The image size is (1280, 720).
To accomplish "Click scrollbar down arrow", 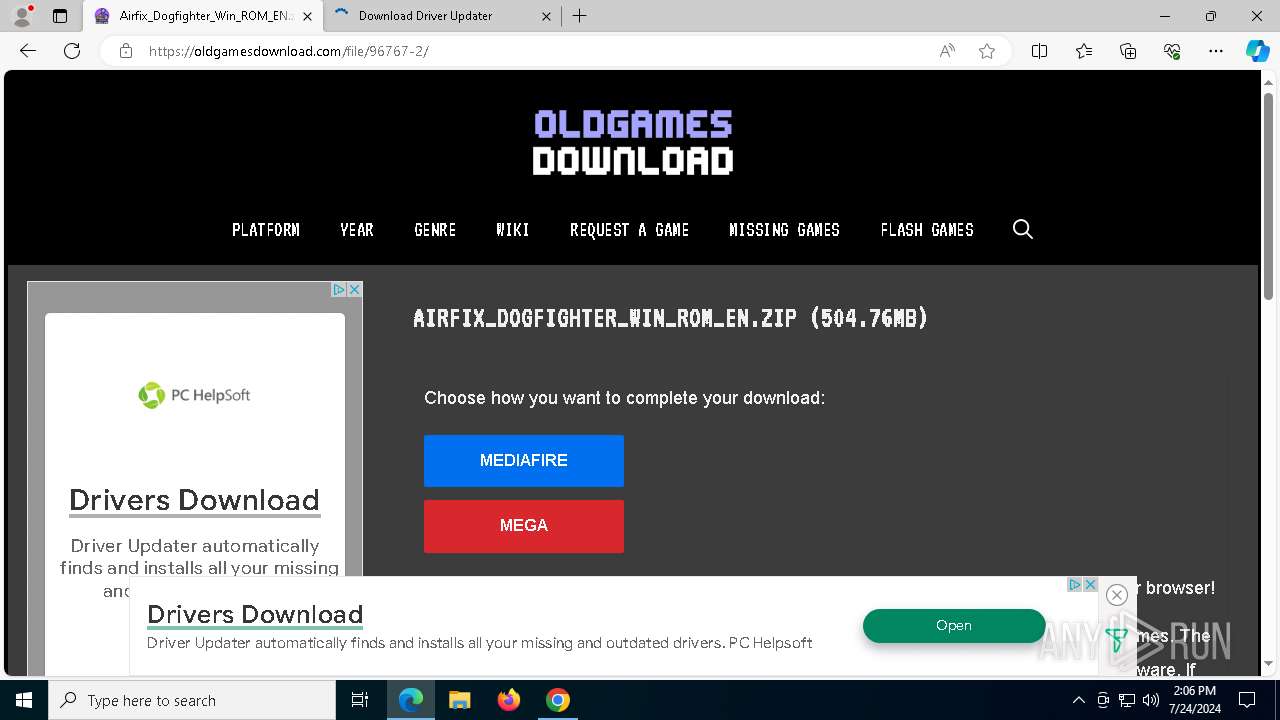I will pos(1269,663).
